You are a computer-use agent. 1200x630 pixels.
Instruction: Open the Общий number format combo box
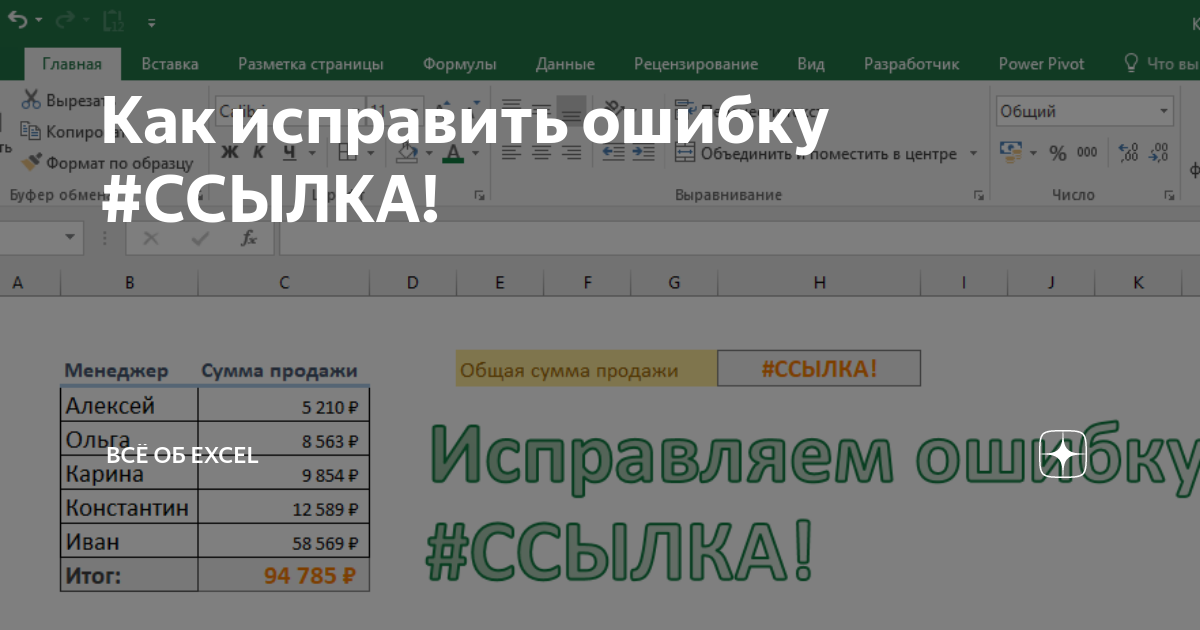pyautogui.click(x=1085, y=111)
